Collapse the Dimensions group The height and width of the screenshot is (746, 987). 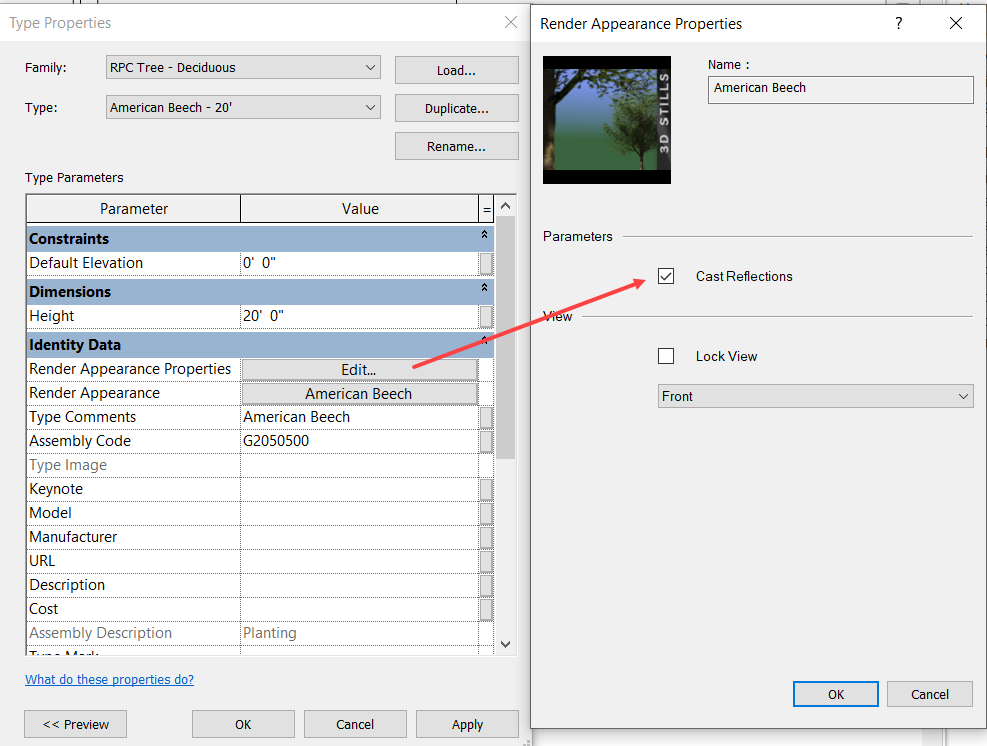(x=484, y=288)
